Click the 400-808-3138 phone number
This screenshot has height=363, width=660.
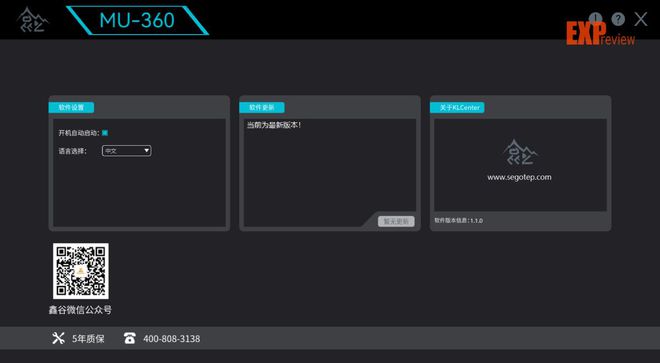tap(172, 339)
